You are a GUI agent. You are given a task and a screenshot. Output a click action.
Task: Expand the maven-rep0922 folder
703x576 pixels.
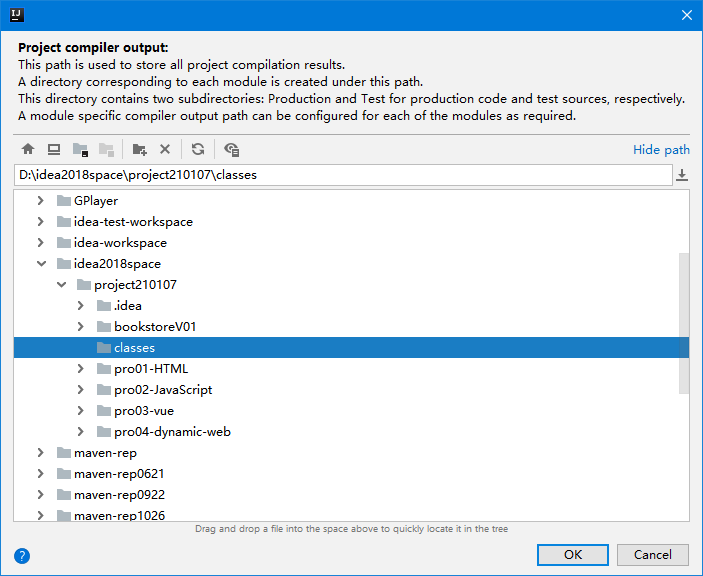pyautogui.click(x=40, y=494)
